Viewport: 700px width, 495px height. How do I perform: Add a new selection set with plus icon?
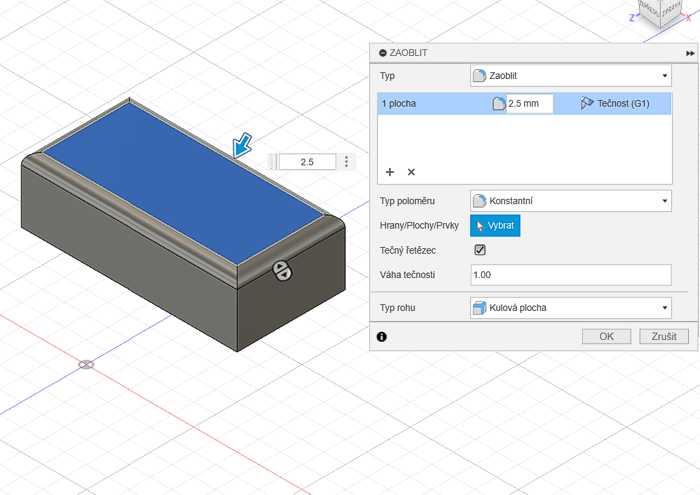click(x=390, y=172)
